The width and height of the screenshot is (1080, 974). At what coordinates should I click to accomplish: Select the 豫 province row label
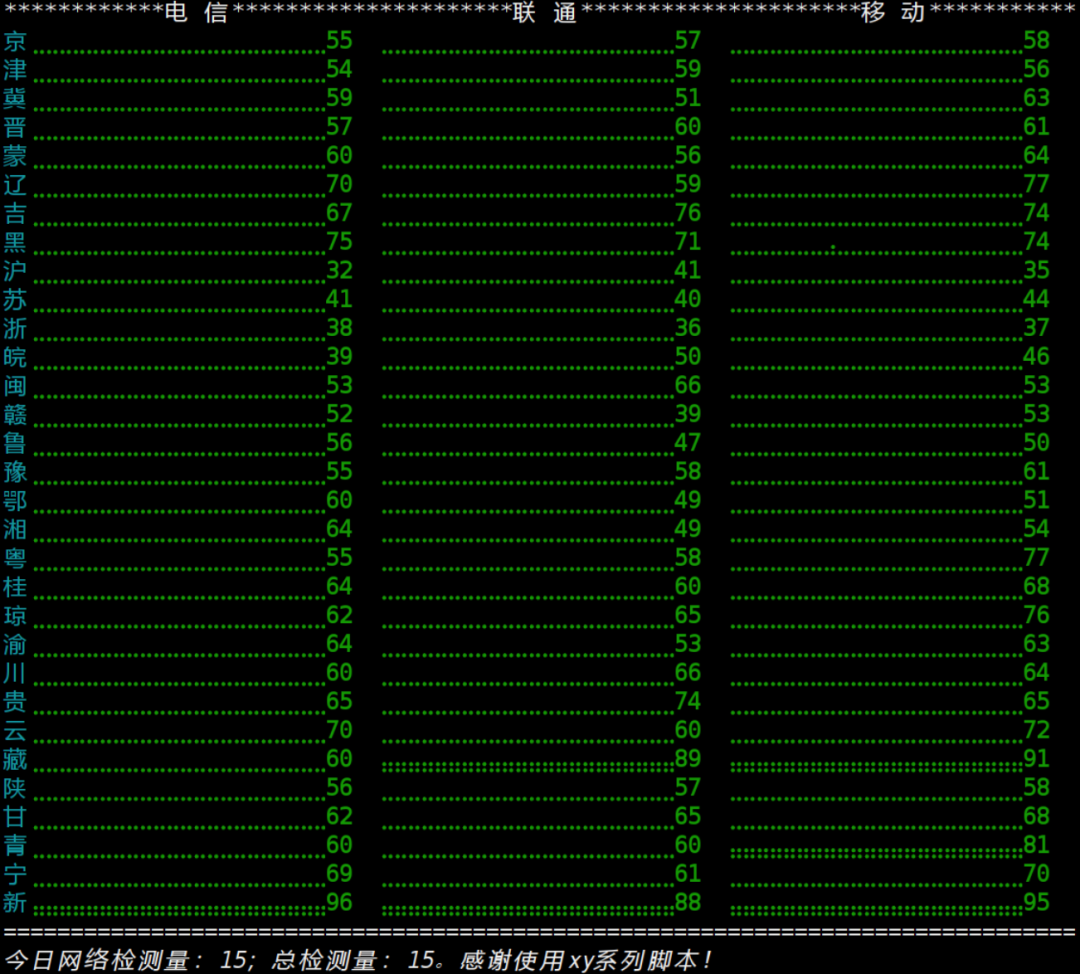tap(15, 472)
